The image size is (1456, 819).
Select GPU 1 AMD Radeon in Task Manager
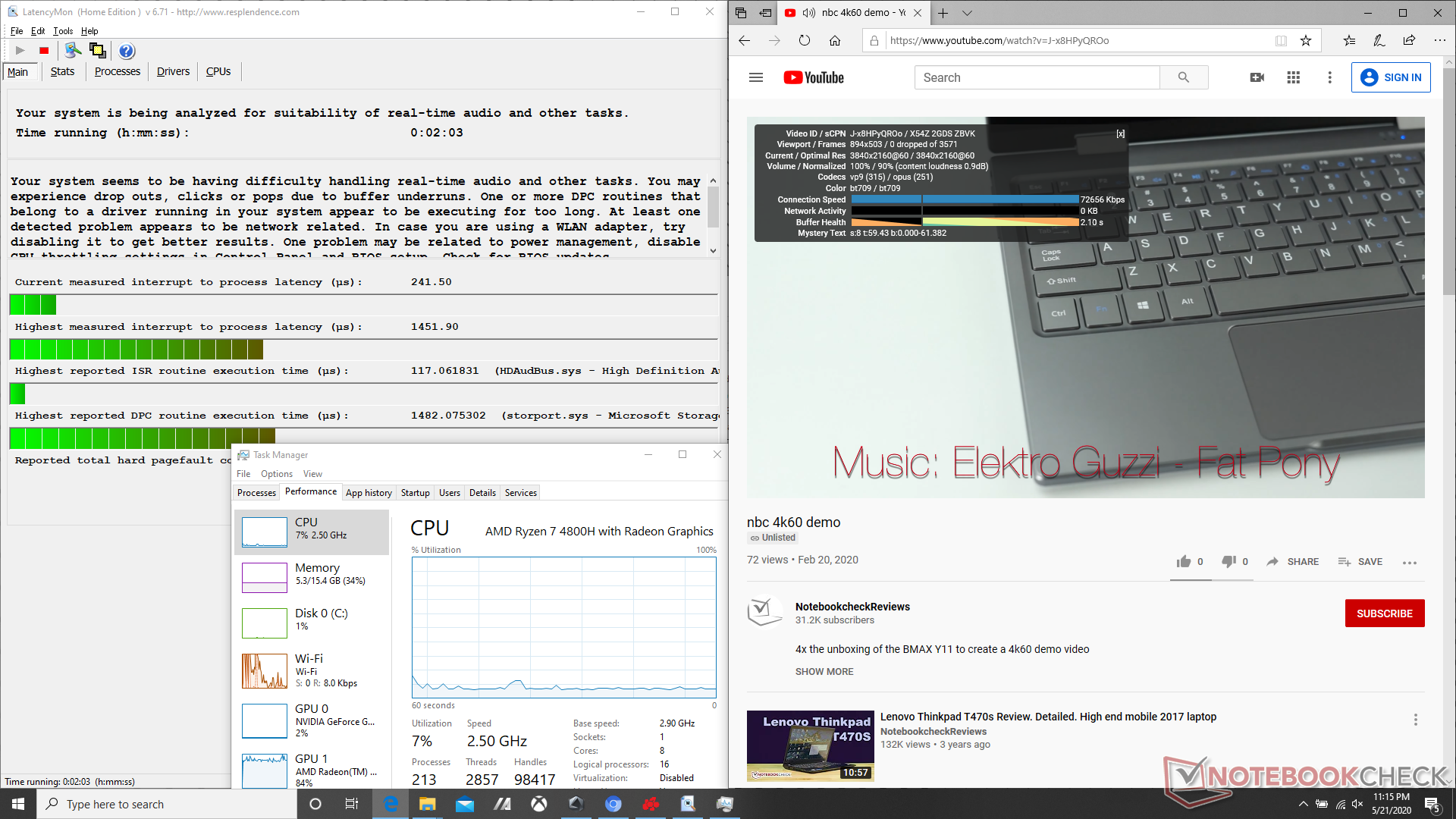312,769
